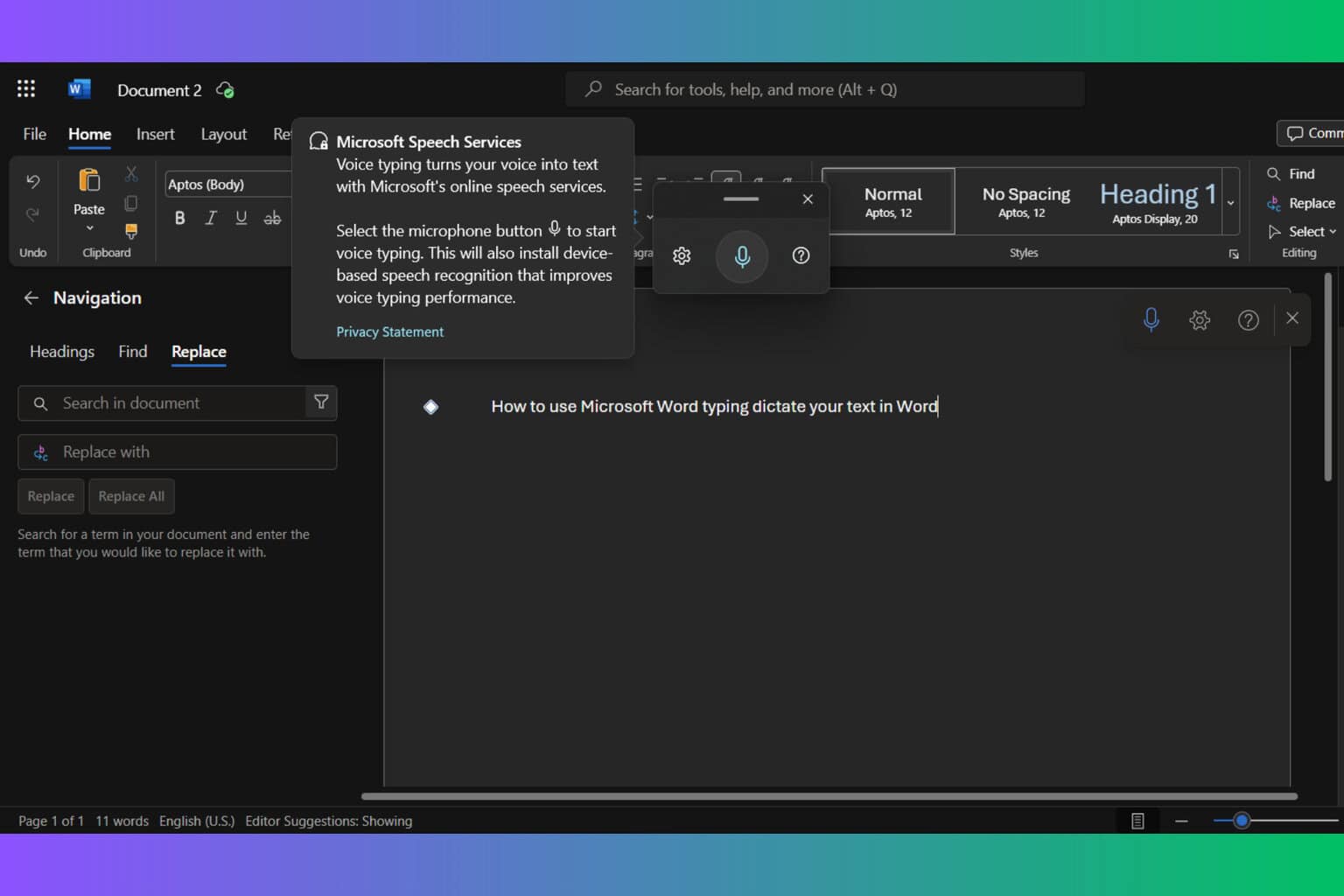Click the magnifier icon in search box
Image resolution: width=1344 pixels, height=896 pixels.
[40, 403]
